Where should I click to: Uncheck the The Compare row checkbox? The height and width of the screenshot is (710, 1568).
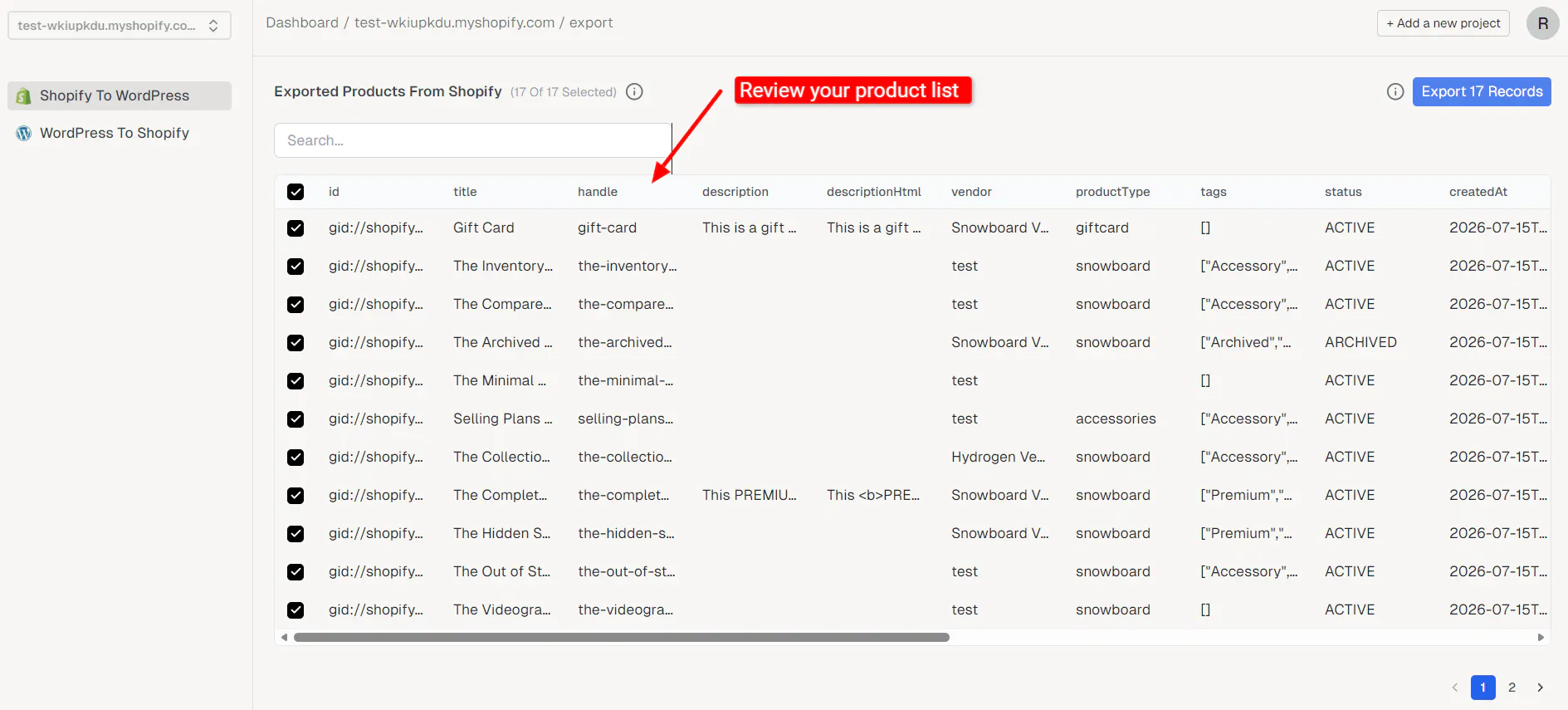click(x=296, y=305)
